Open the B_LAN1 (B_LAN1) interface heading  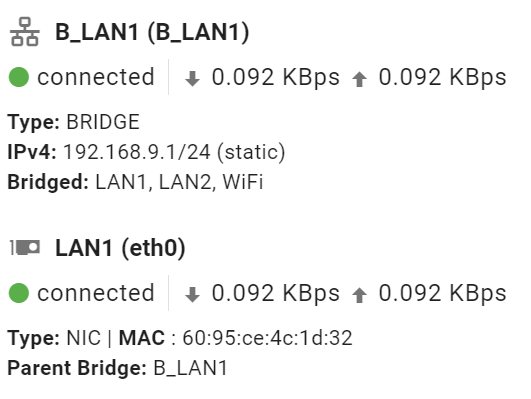click(x=152, y=33)
